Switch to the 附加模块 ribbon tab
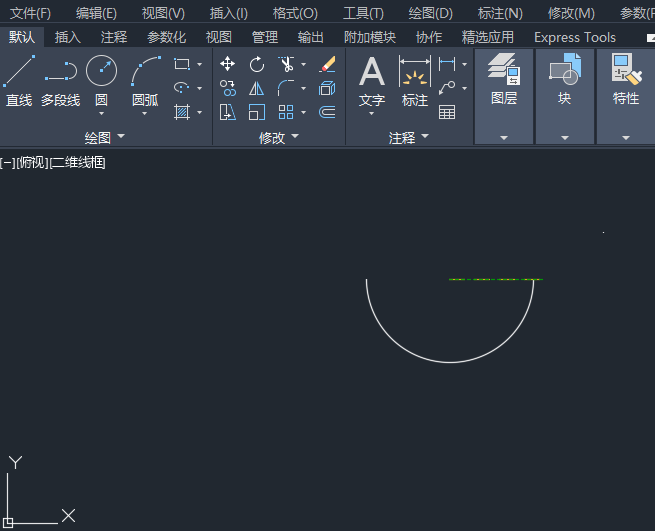The image size is (655, 531). pos(370,37)
